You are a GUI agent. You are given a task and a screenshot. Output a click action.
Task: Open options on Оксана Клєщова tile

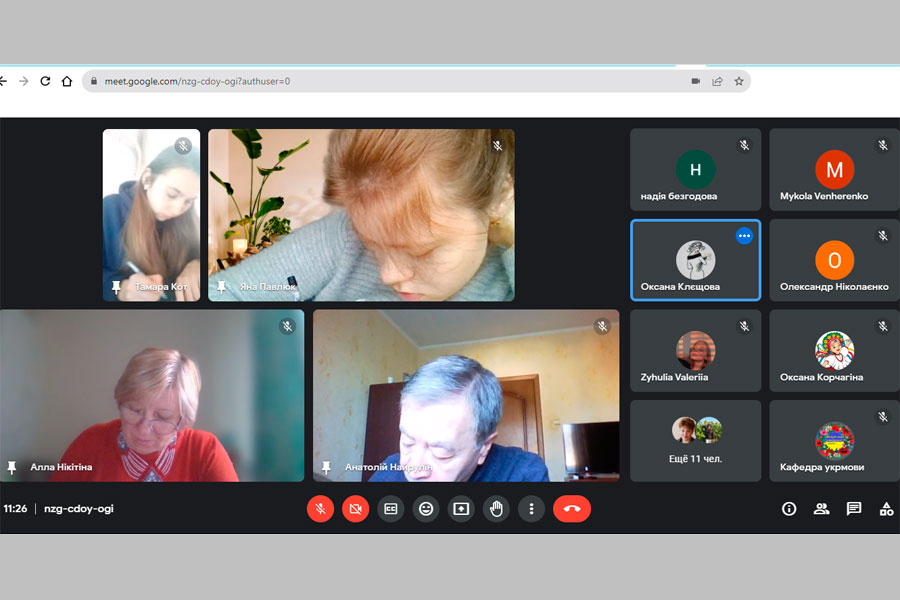tap(744, 236)
